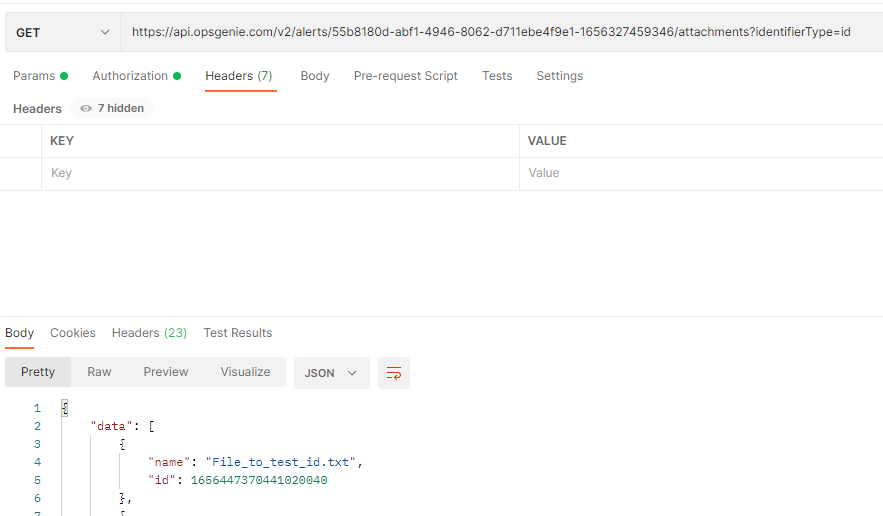Click the File_to_test_id.txt value
The image size is (883, 516).
[280, 462]
